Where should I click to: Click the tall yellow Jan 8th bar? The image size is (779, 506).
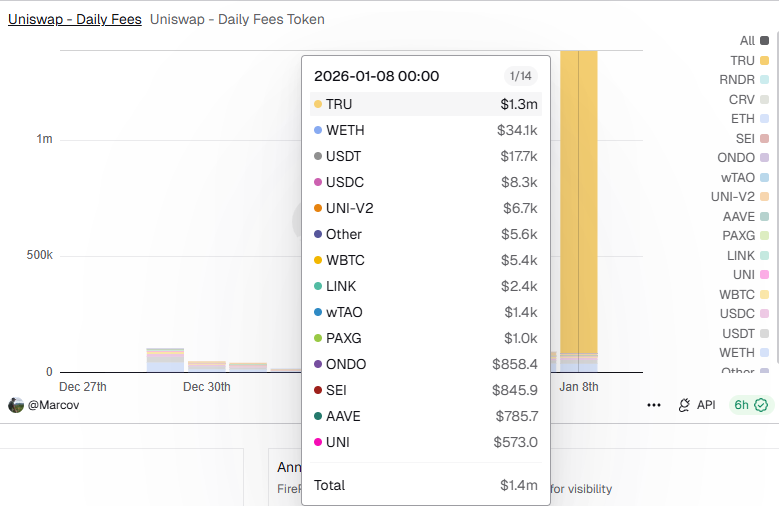pos(579,200)
